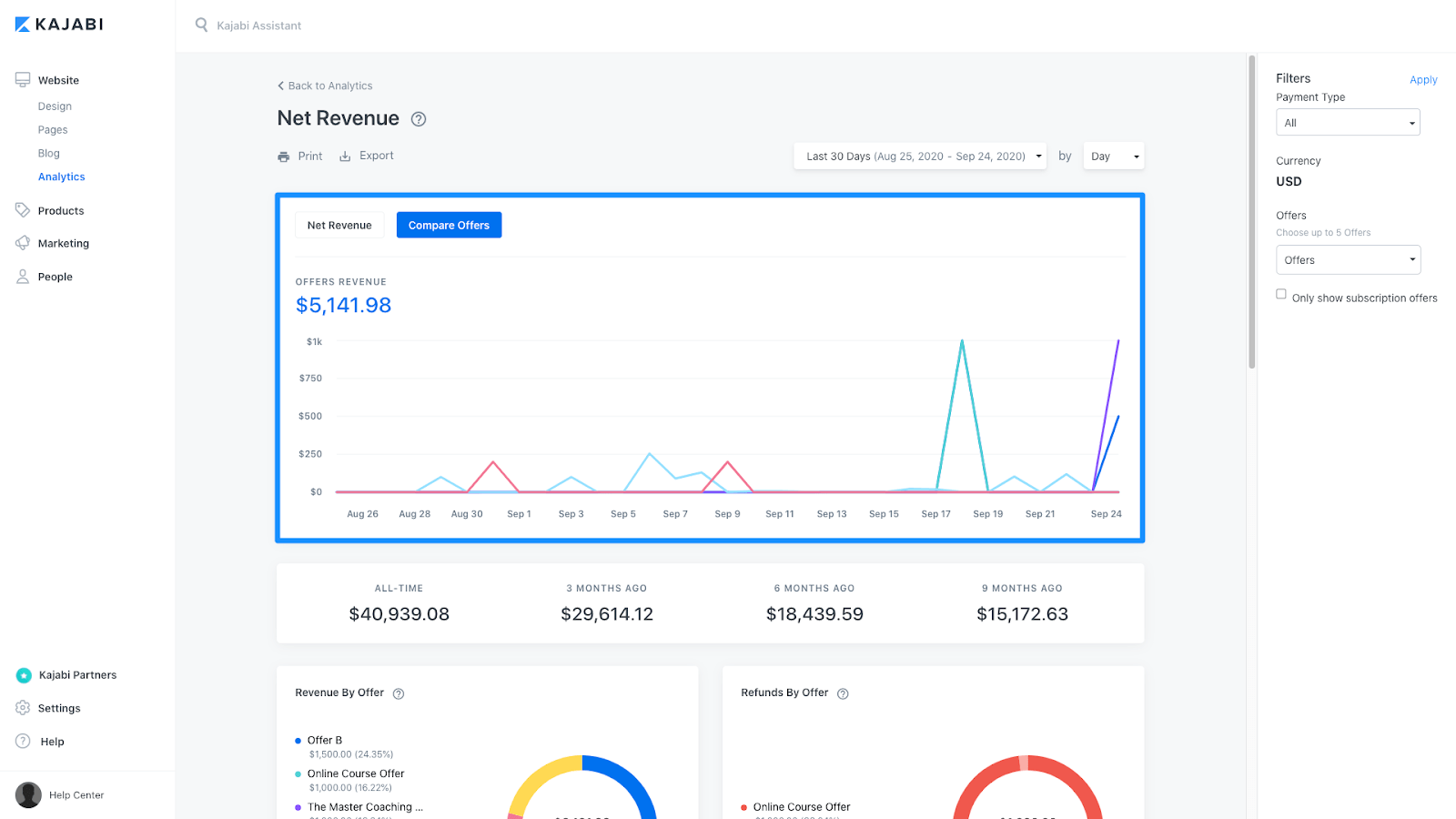1456x819 pixels.
Task: Click the Refunds By Offer help icon
Action: click(x=843, y=693)
